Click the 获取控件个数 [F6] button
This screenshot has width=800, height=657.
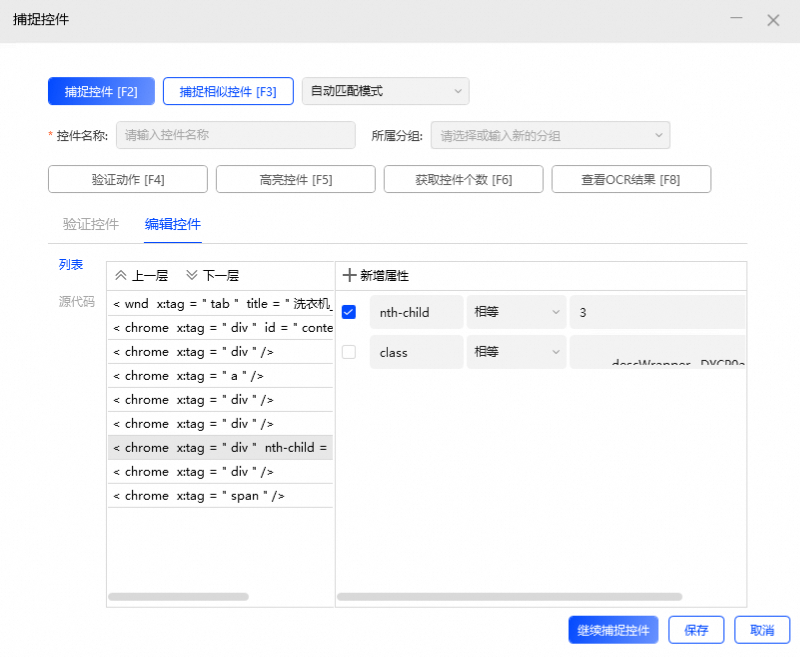(x=464, y=179)
